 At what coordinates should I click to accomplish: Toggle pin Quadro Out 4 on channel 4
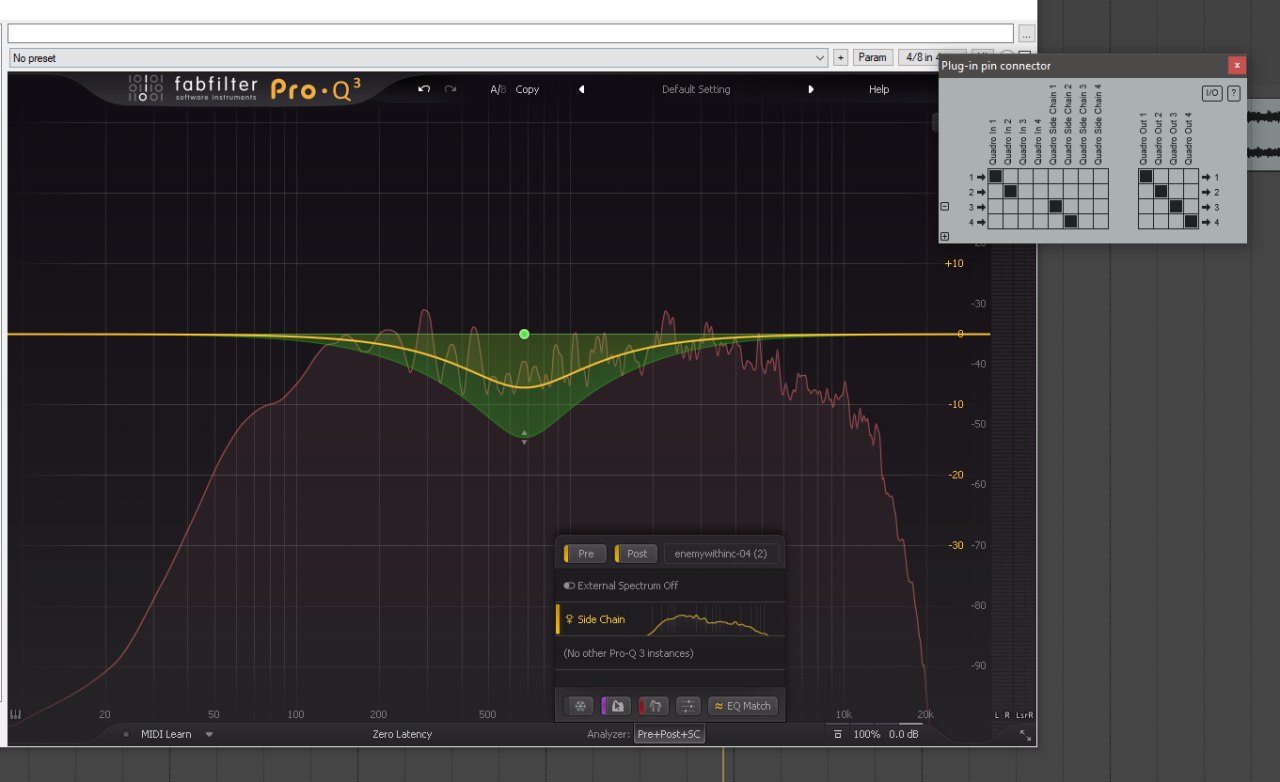pos(1190,221)
